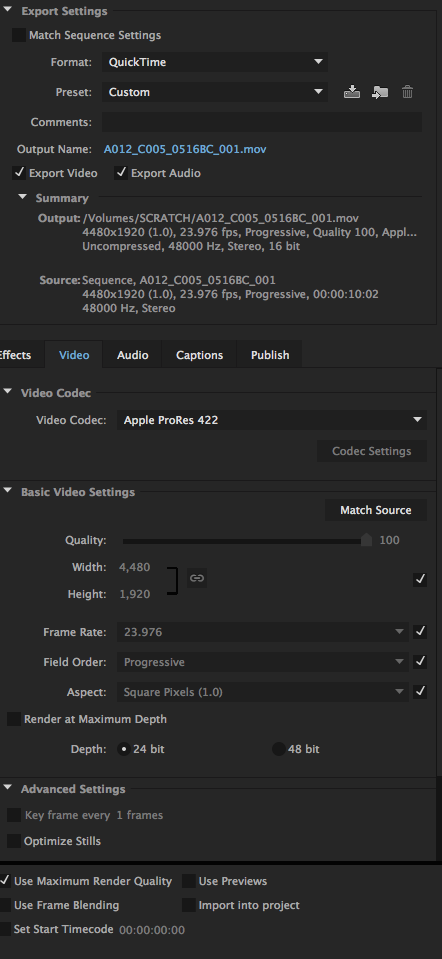This screenshot has height=959, width=442.
Task: Click the Comments text field
Action: coord(262,122)
